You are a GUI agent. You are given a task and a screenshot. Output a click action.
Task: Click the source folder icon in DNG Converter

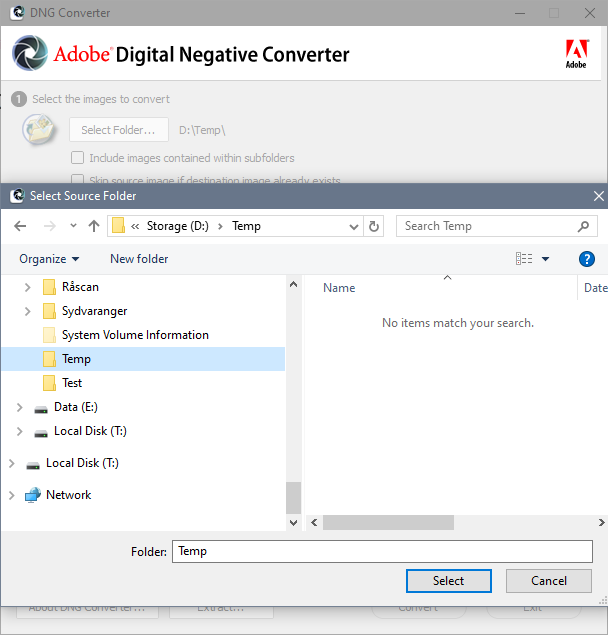pyautogui.click(x=39, y=129)
